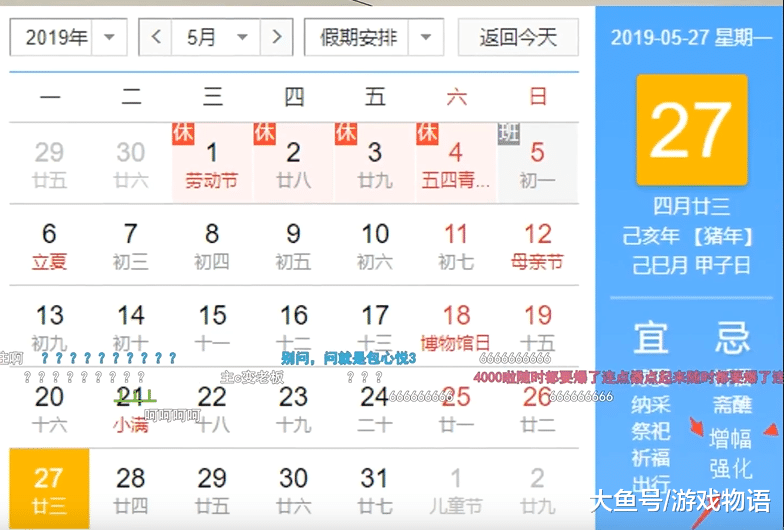This screenshot has width=784, height=530.
Task: Select May 10 初六
Action: click(x=375, y=245)
